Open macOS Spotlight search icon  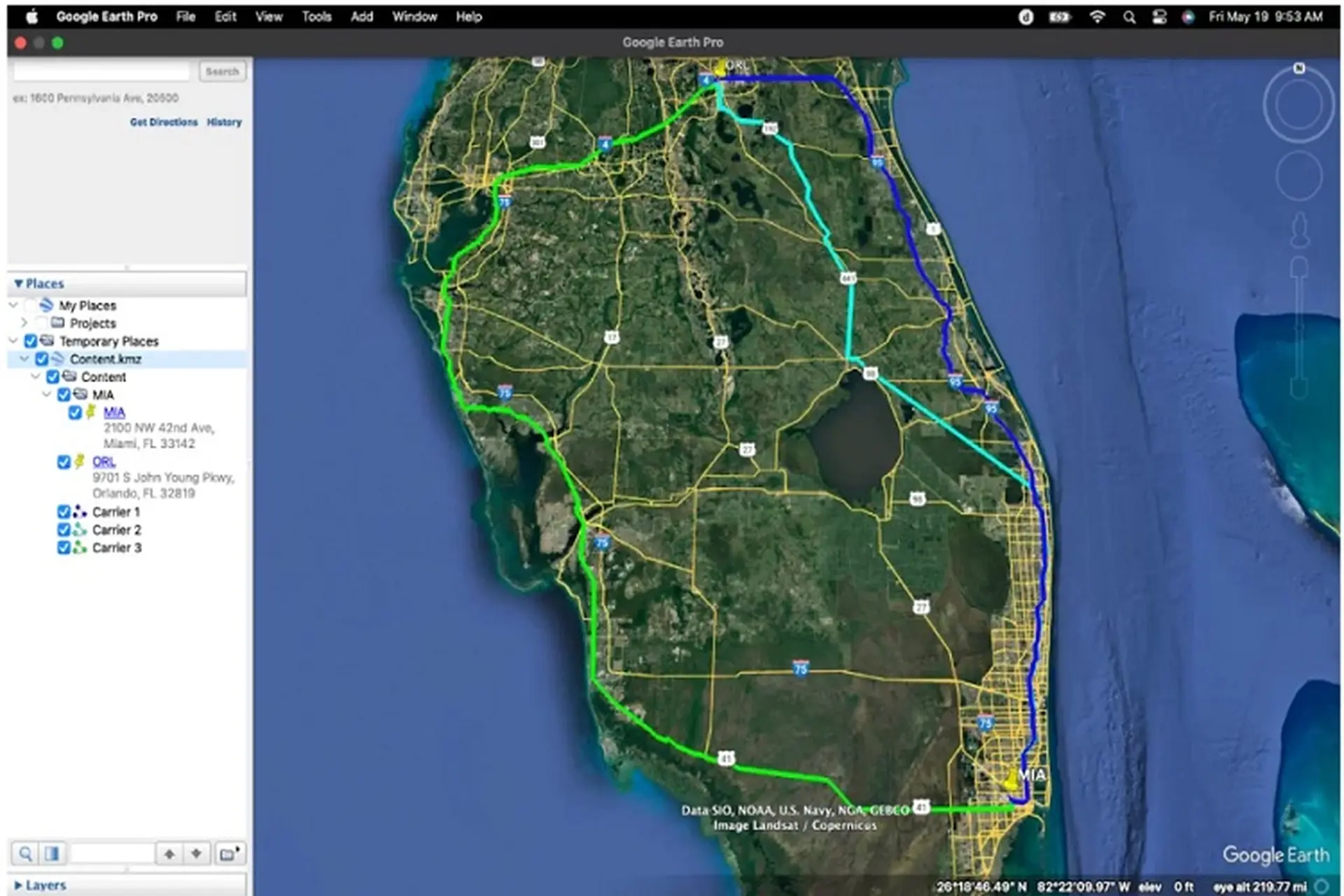click(1129, 17)
